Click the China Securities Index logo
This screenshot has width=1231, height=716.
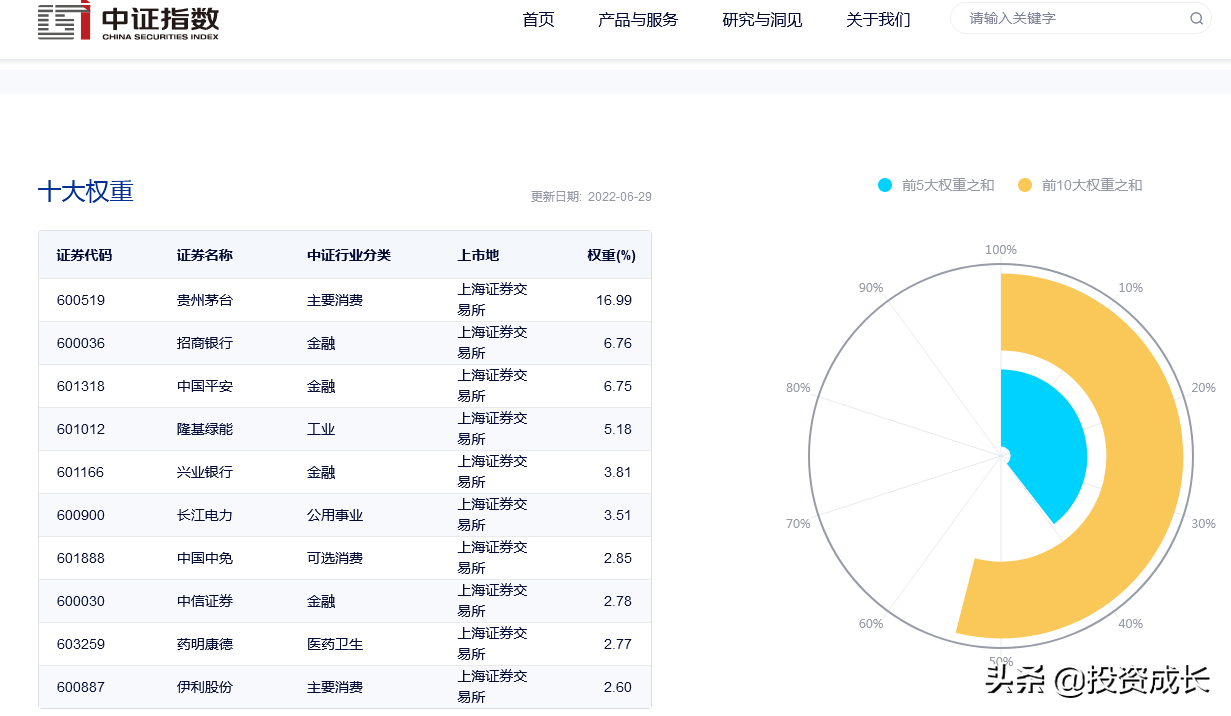tap(128, 20)
